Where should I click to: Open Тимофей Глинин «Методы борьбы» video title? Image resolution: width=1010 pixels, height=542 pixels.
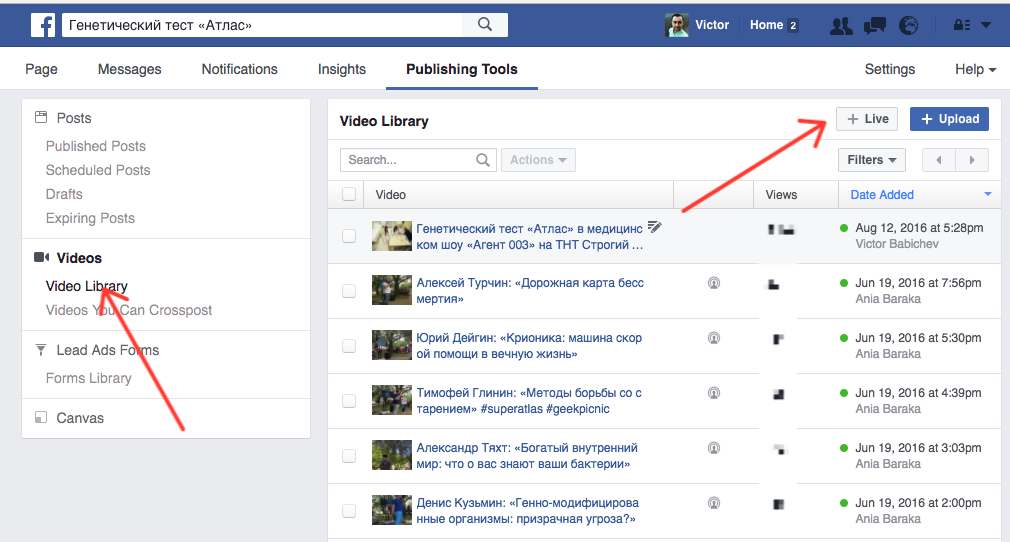(x=529, y=400)
